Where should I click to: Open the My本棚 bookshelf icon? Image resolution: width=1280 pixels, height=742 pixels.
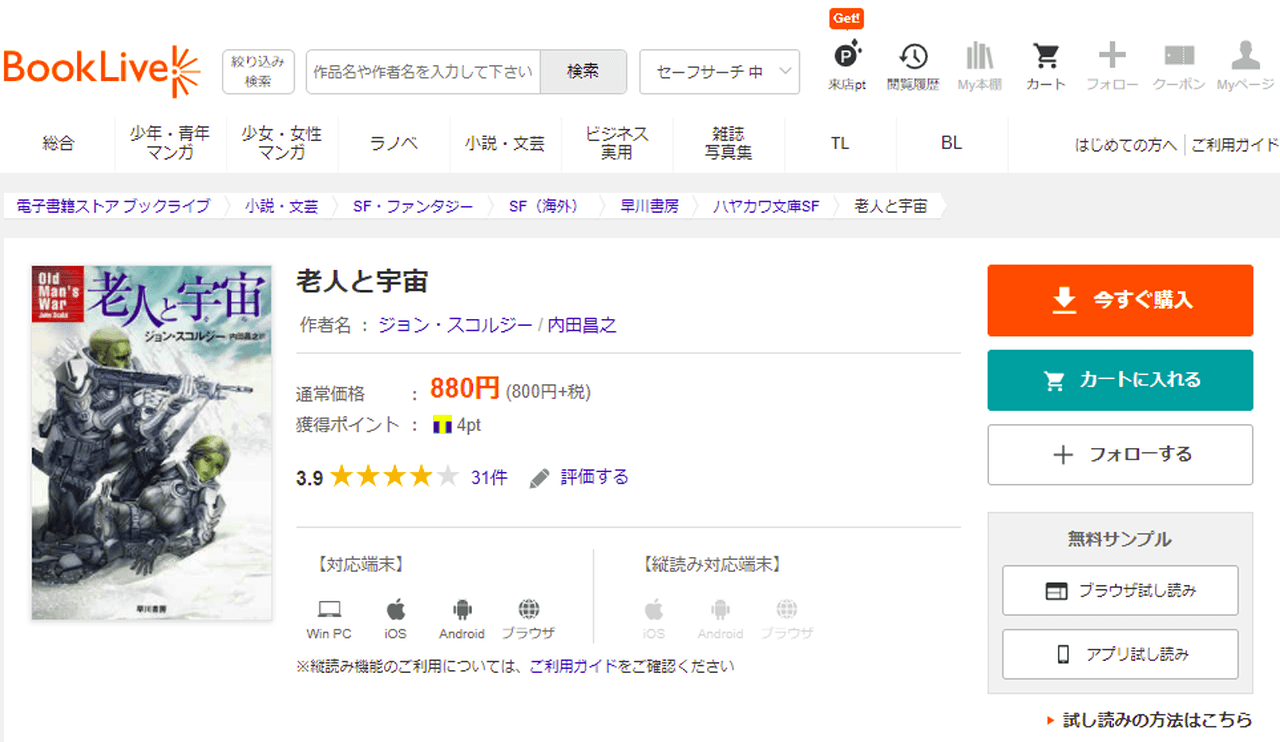pyautogui.click(x=979, y=57)
